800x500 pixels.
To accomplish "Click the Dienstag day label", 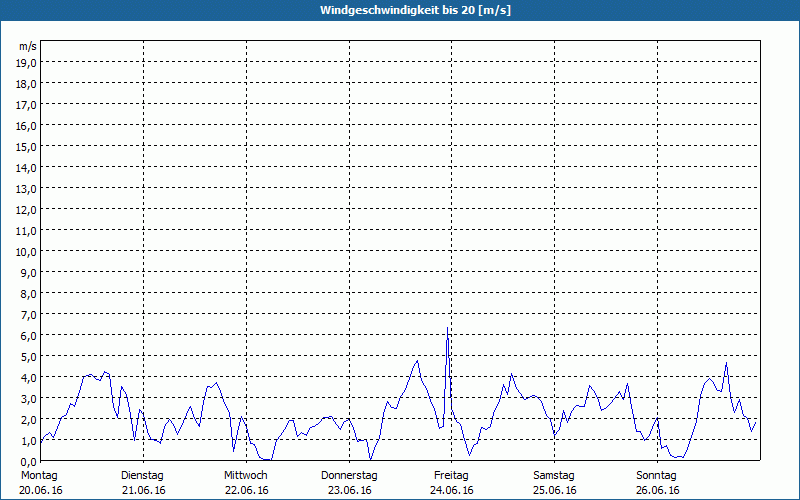I will 142,475.
